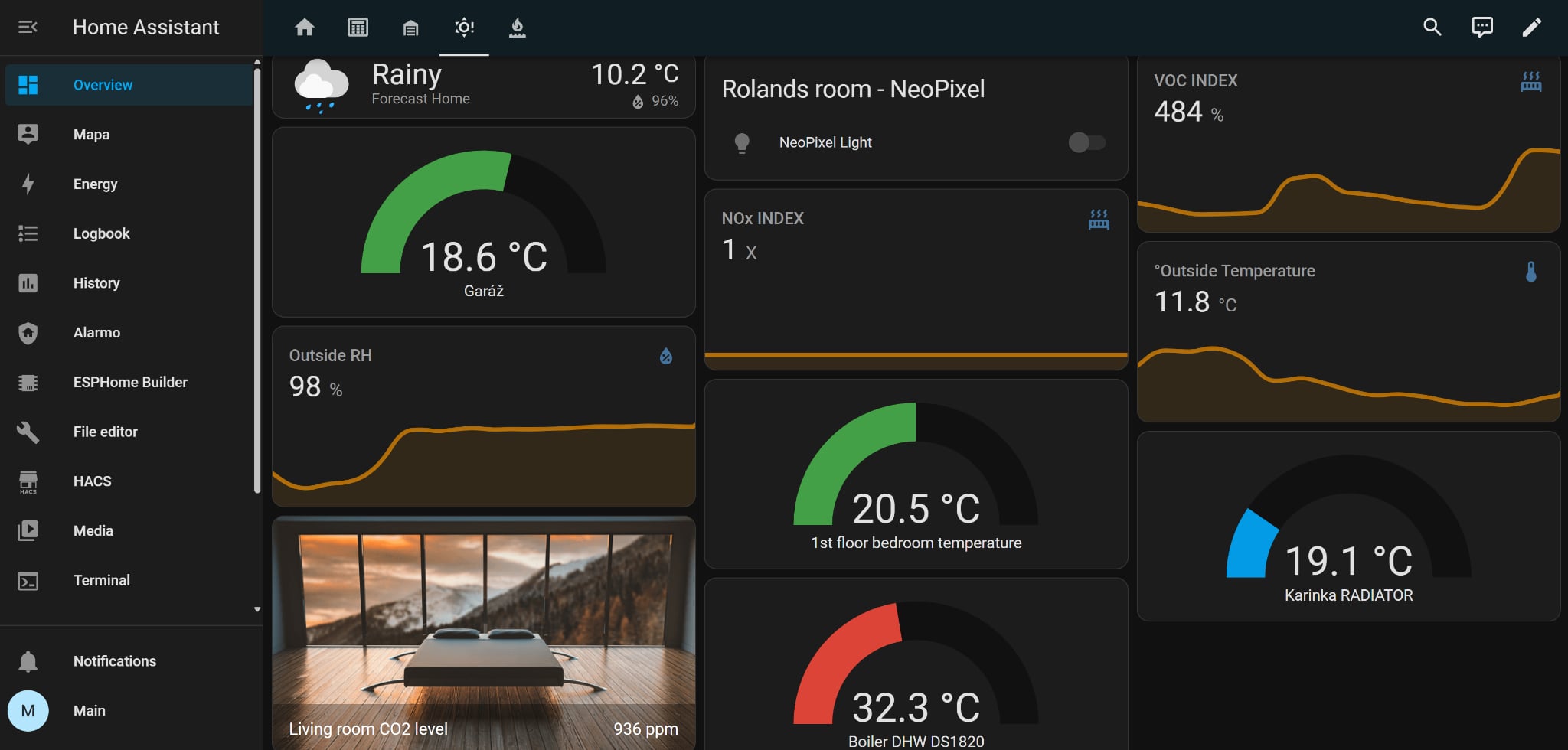Image resolution: width=1568 pixels, height=750 pixels.
Task: Click the Alarmo shield icon
Action: coord(28,333)
